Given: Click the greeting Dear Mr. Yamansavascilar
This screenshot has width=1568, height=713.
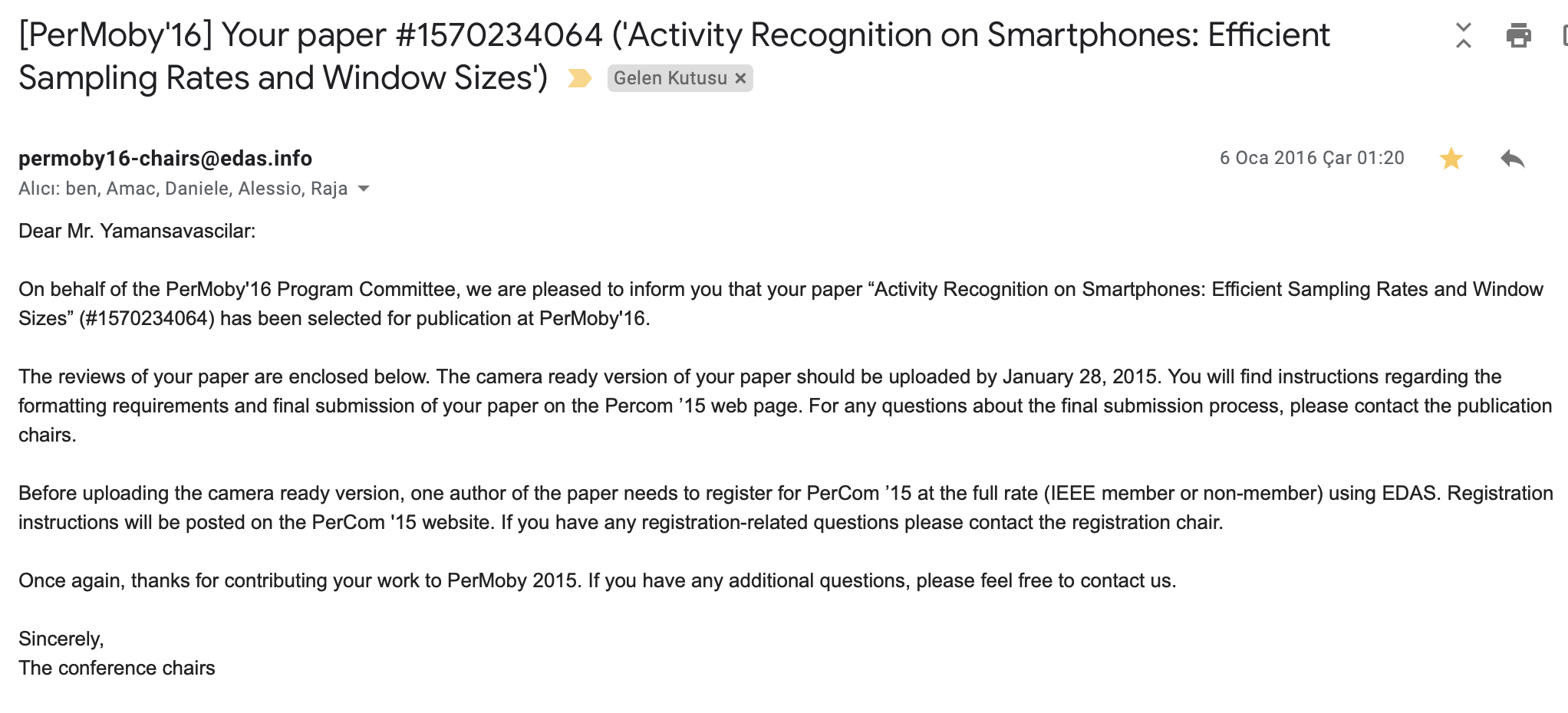Looking at the screenshot, I should 137,231.
